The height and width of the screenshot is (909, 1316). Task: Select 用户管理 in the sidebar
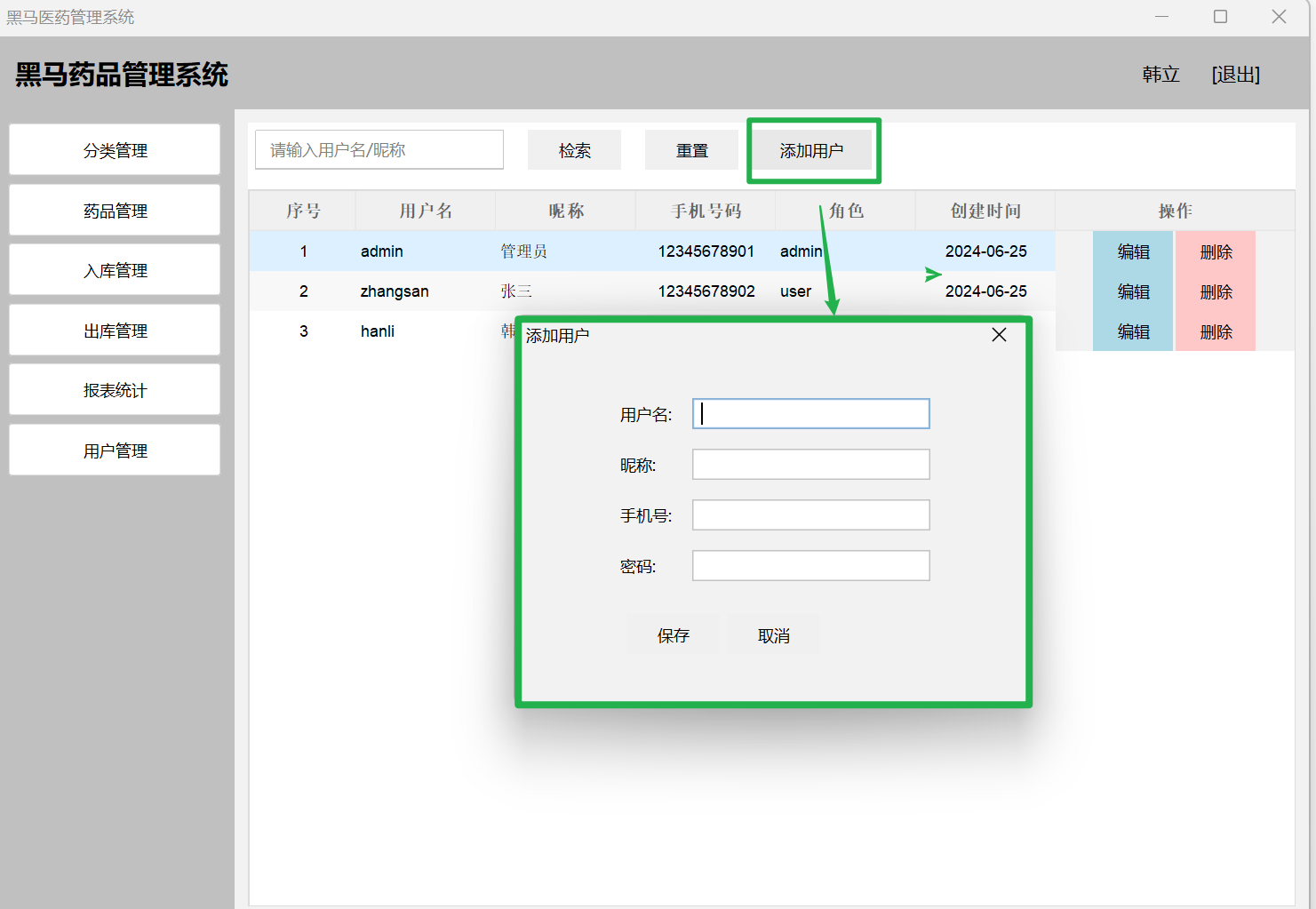coord(115,451)
